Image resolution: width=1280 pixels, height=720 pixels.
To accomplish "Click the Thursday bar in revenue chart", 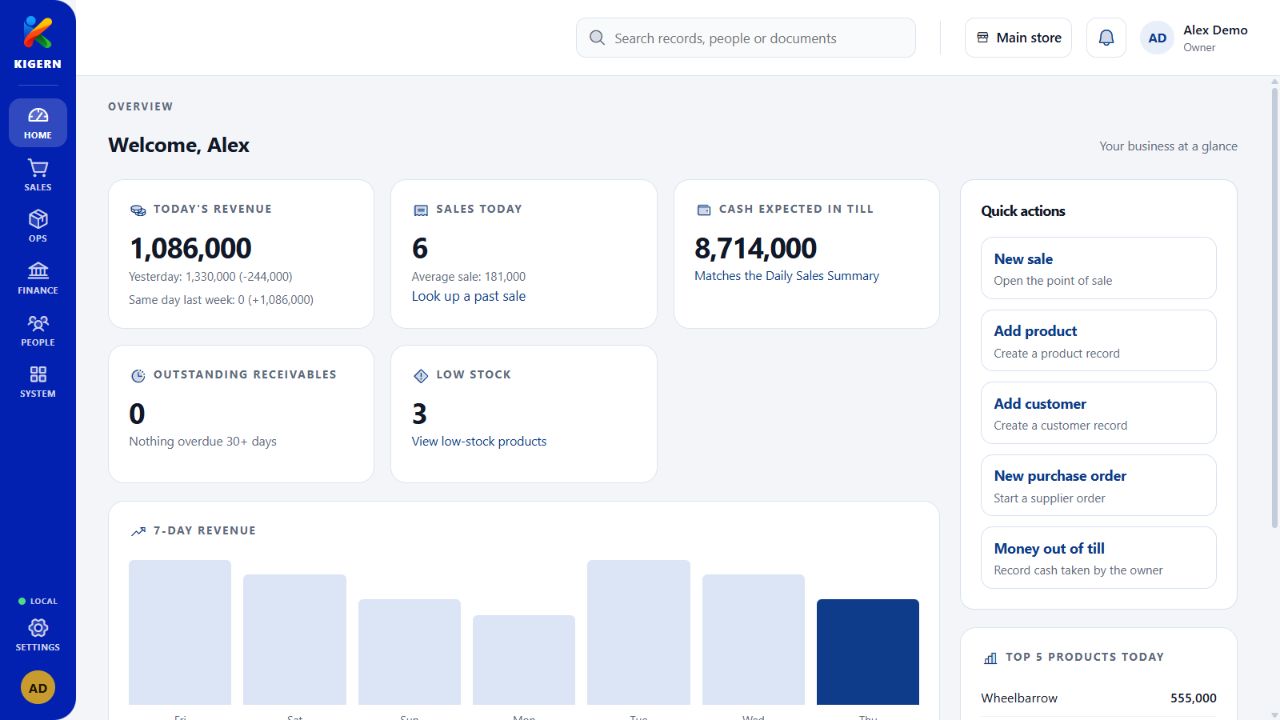I will coord(868,652).
